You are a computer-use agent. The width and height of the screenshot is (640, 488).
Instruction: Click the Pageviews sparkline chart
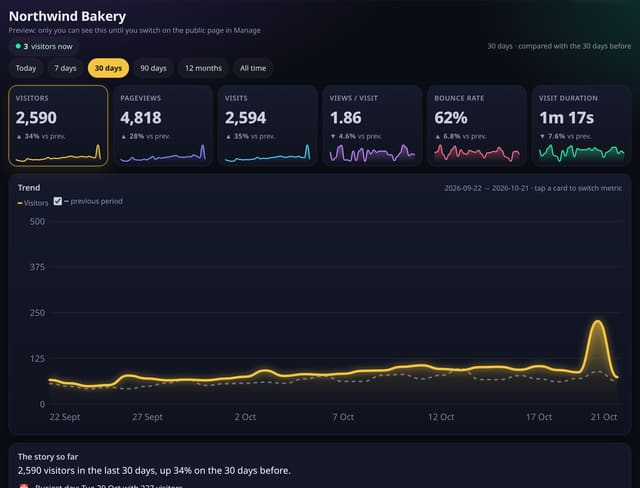click(163, 153)
